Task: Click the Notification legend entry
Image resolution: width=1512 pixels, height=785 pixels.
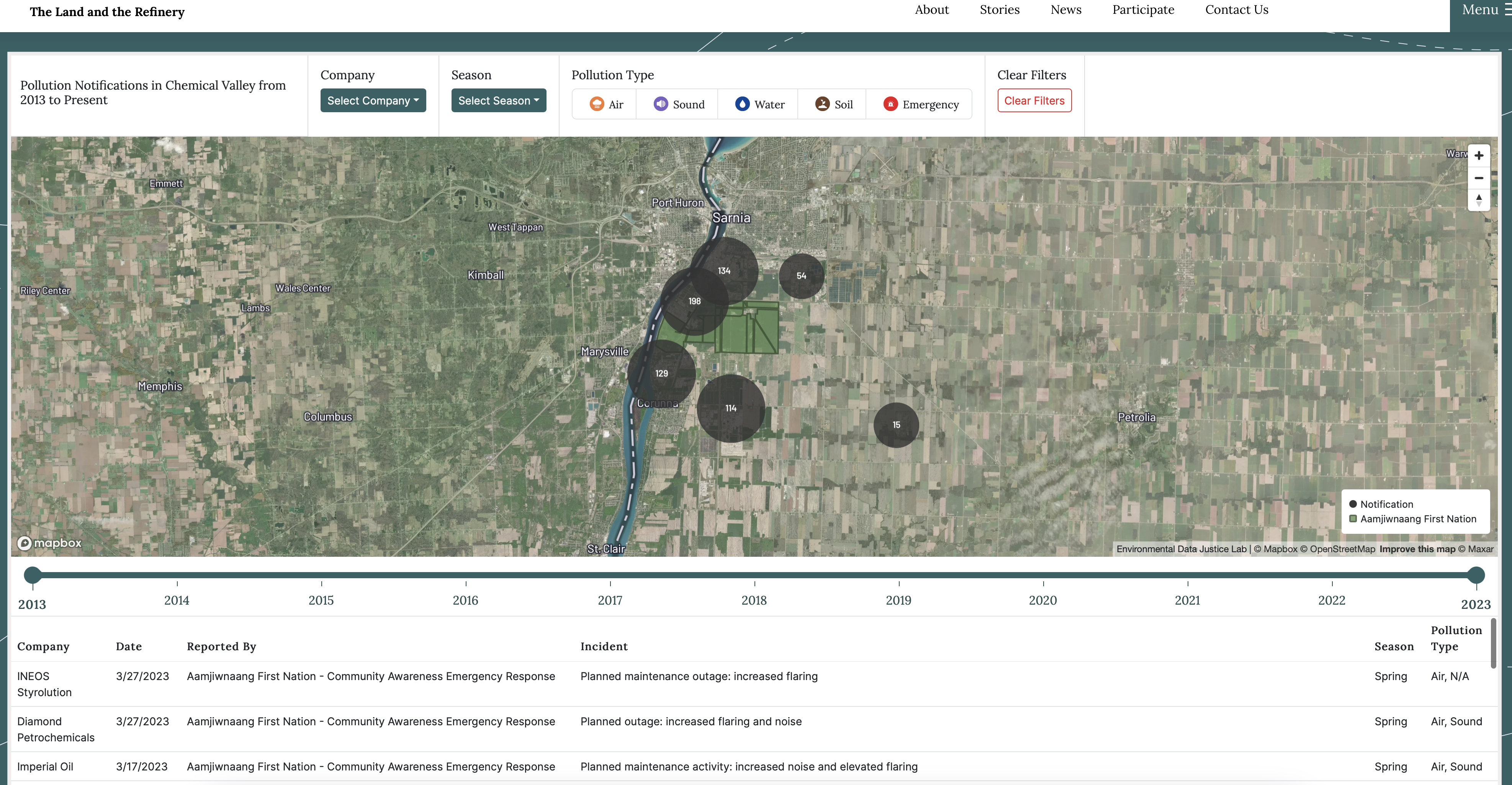Action: (1381, 505)
